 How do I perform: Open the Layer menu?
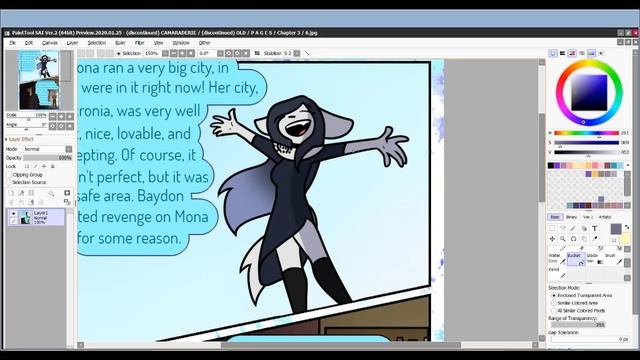[x=72, y=43]
